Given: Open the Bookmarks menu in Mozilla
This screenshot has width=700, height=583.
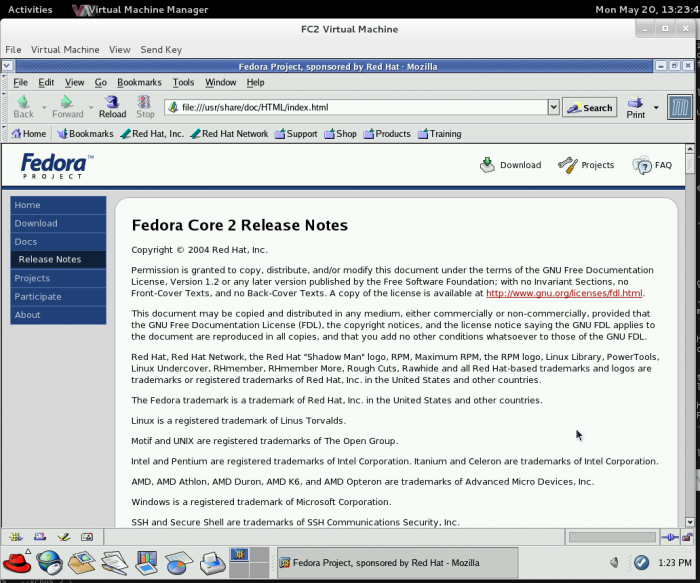Looking at the screenshot, I should pyautogui.click(x=139, y=82).
